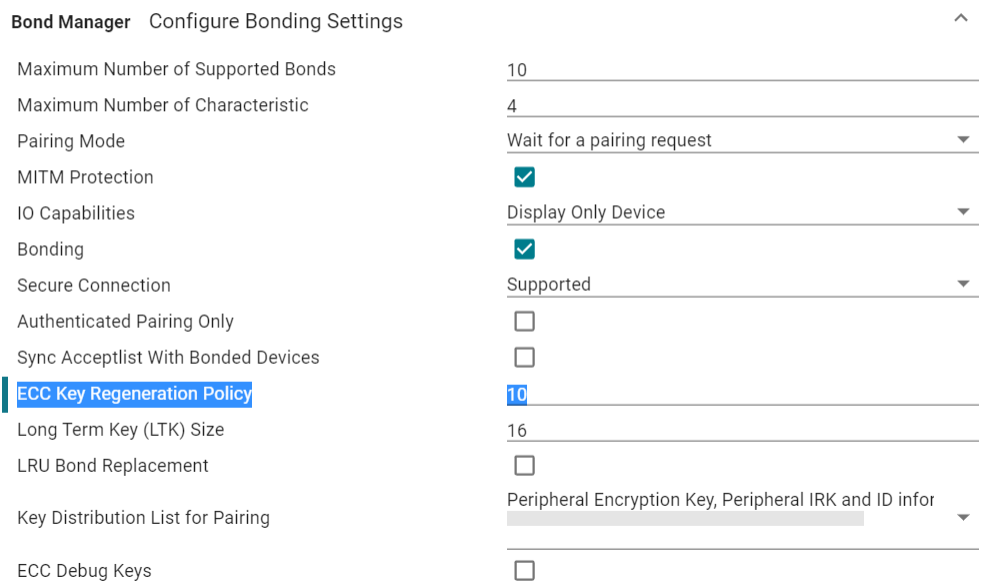Click the ECC Key Regeneration Policy value field
This screenshot has height=583, width=992.
[x=741, y=394]
